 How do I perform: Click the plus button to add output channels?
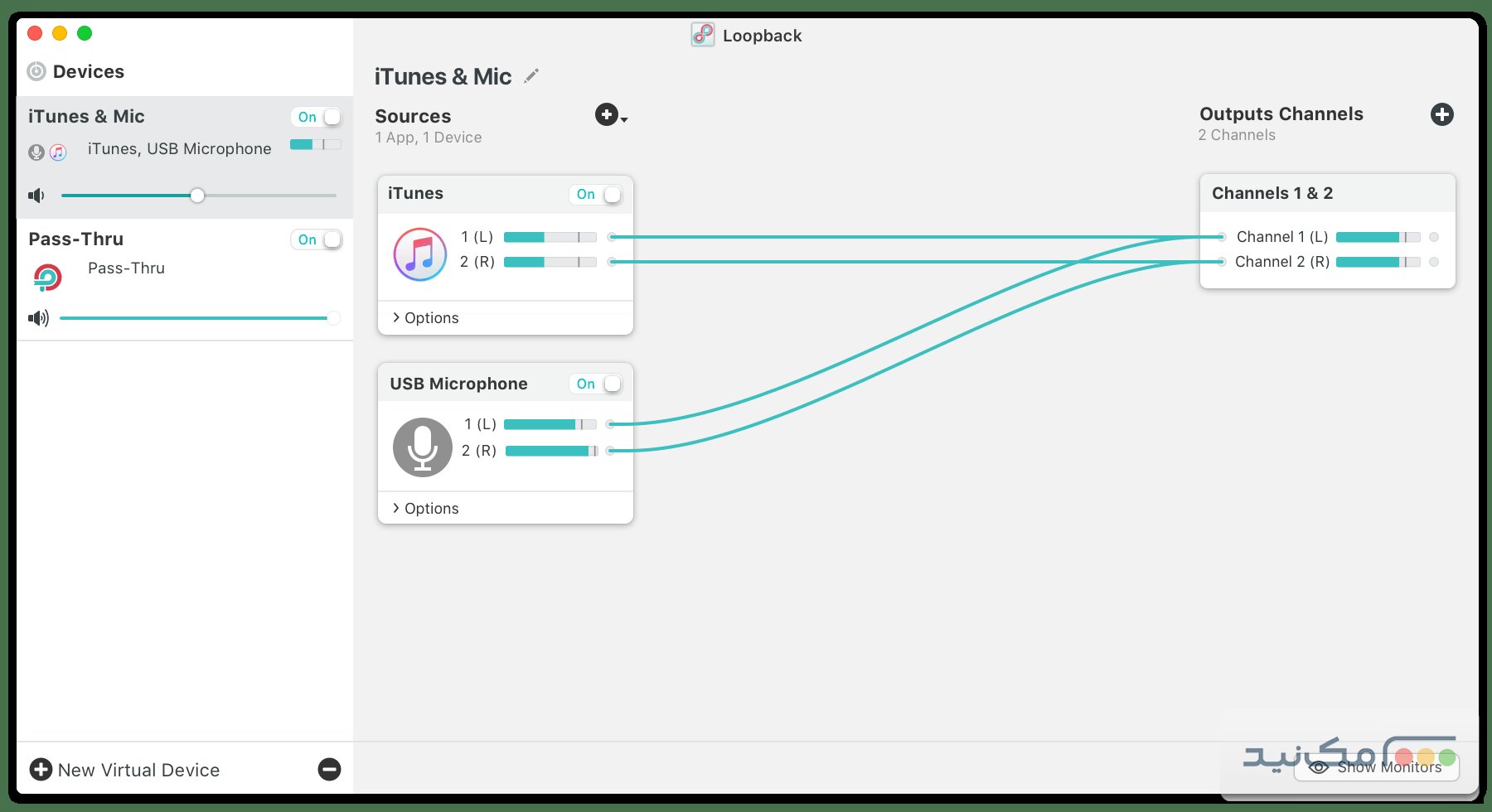[x=1442, y=115]
